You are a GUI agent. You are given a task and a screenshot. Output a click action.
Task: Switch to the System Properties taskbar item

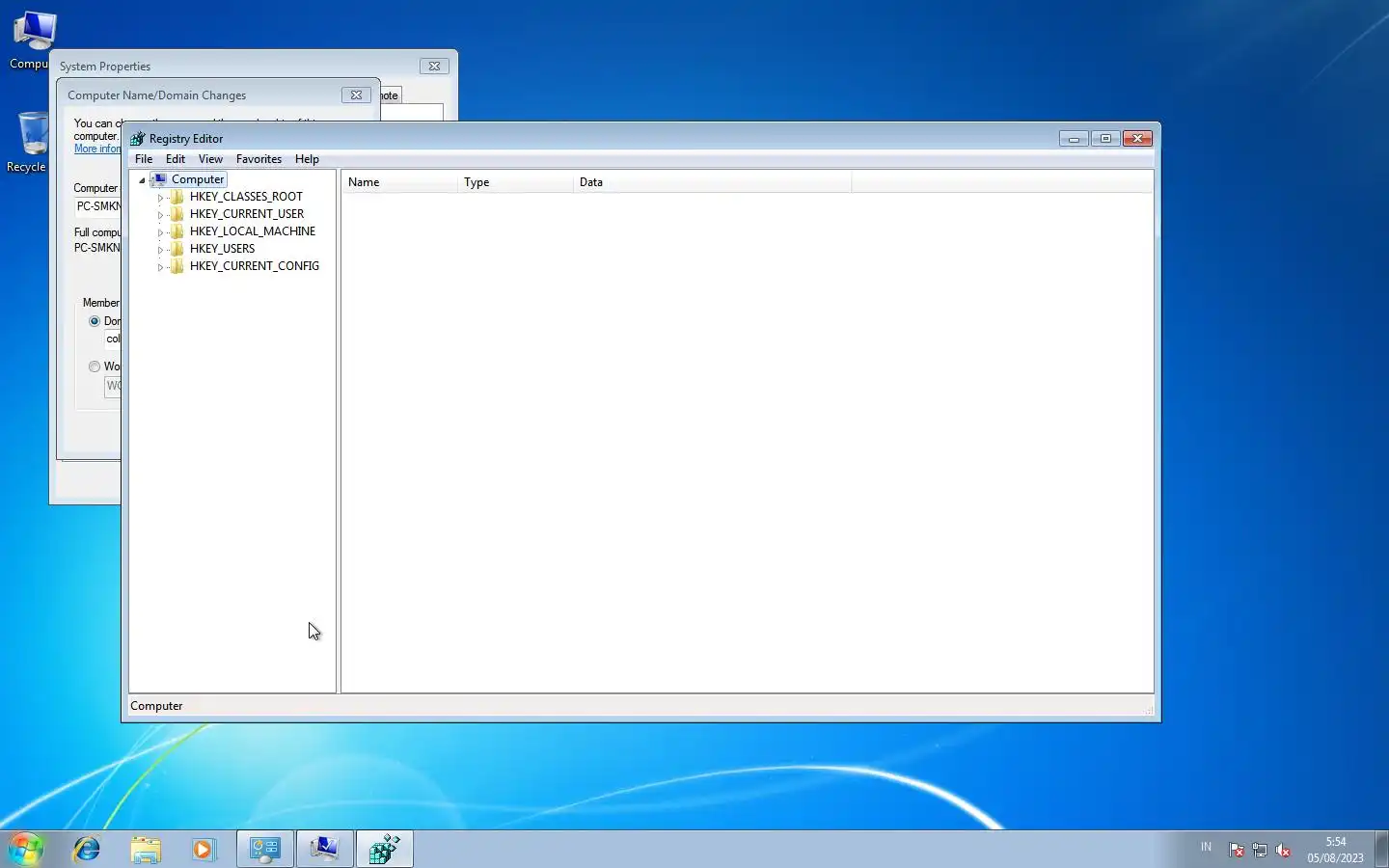(x=324, y=849)
